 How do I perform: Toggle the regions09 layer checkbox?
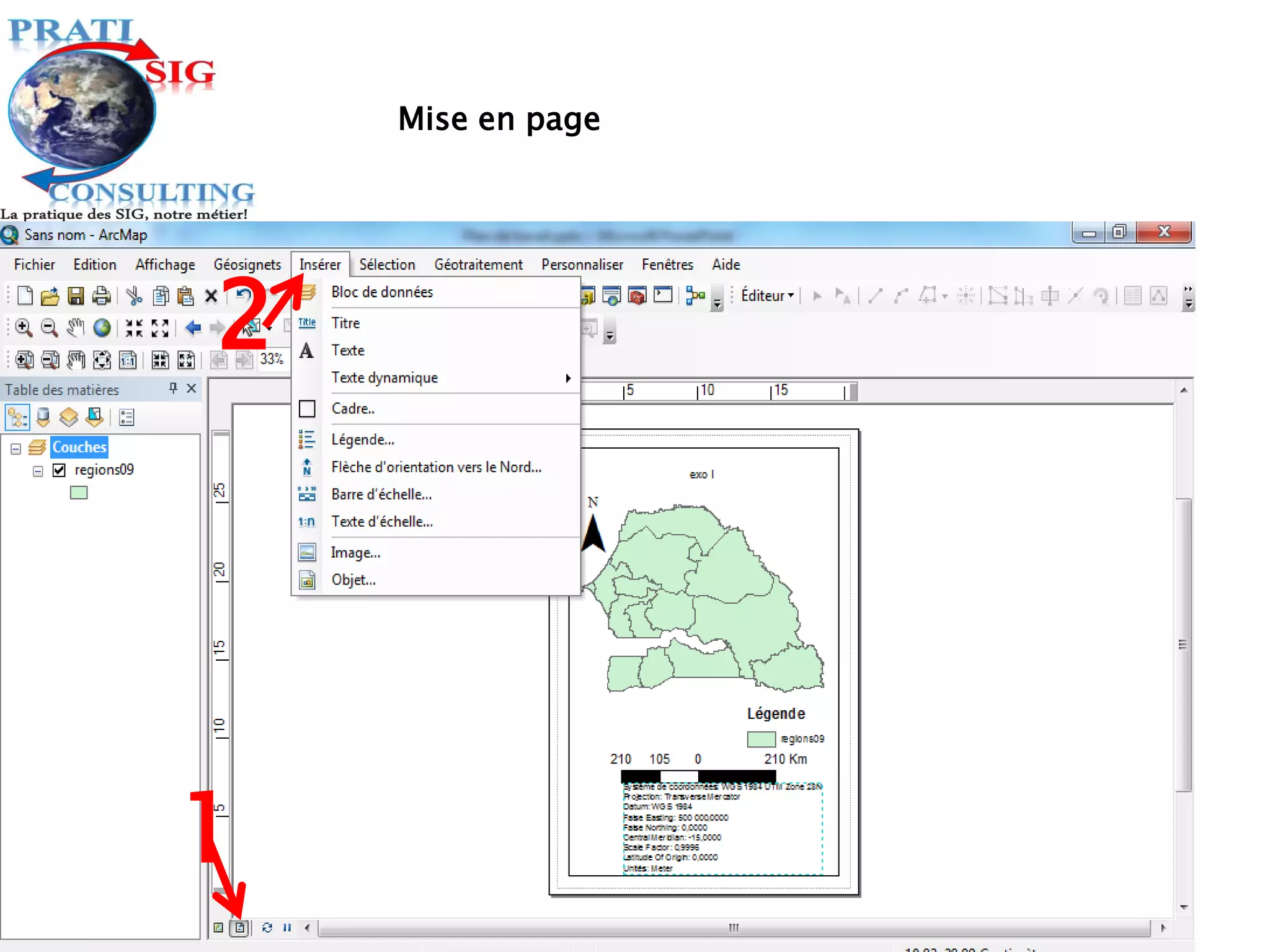[x=59, y=470]
